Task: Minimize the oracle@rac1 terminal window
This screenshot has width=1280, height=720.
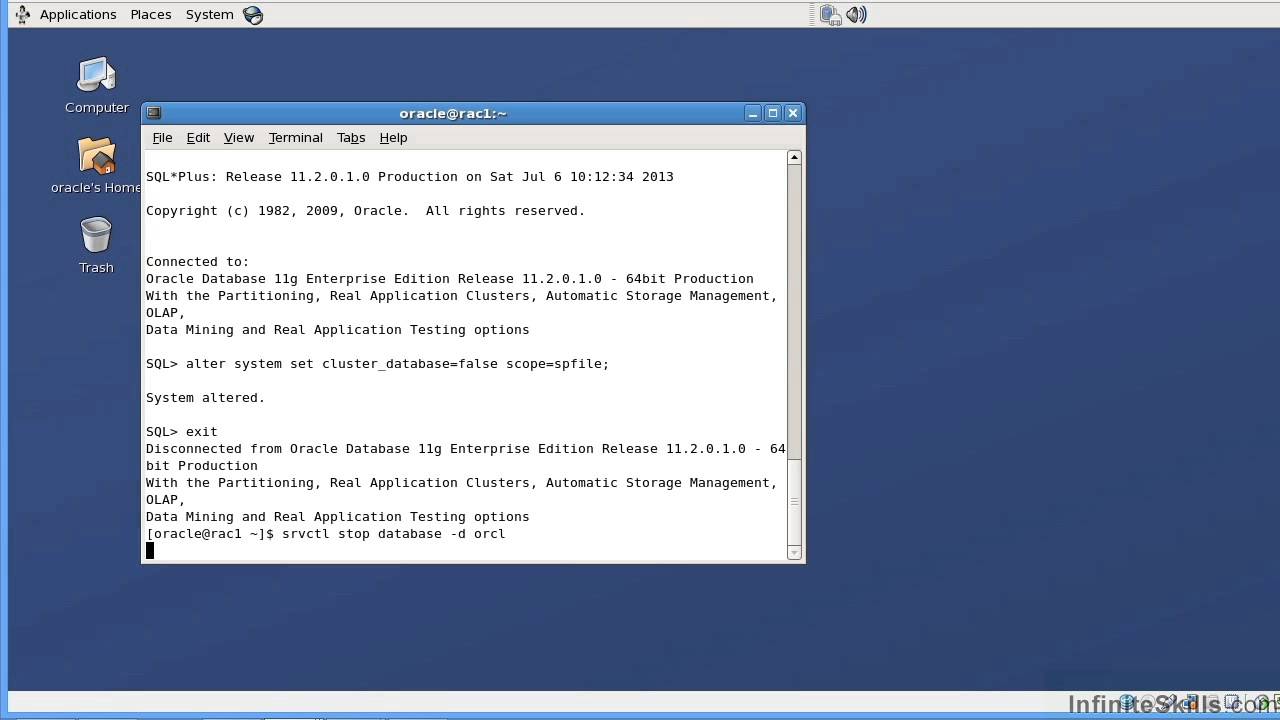Action: 753,113
